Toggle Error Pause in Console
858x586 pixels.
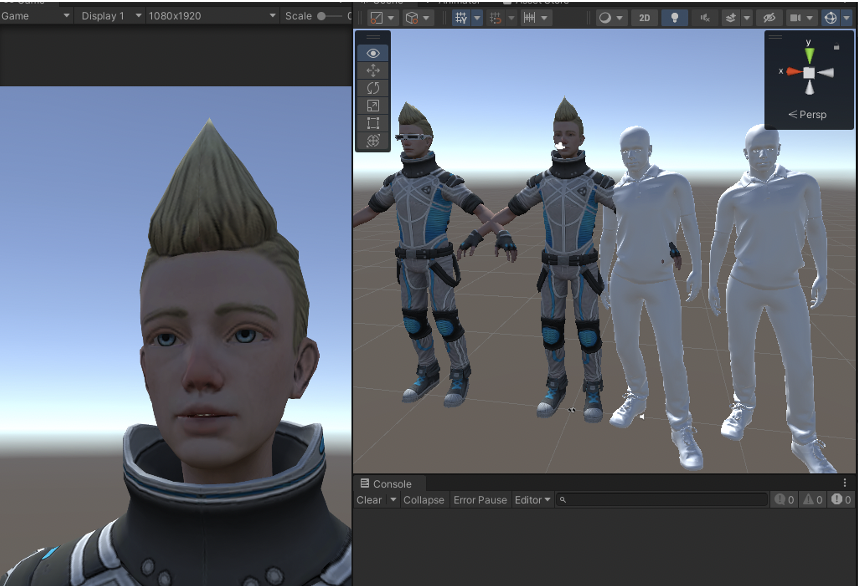[480, 500]
